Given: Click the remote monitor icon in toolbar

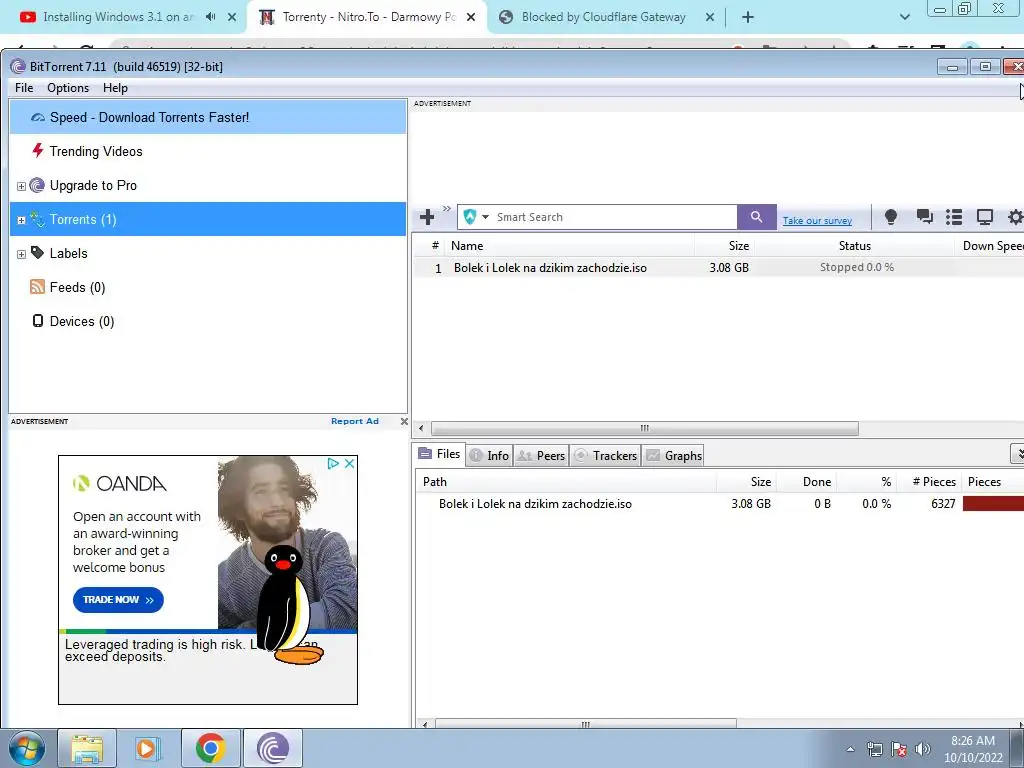Looking at the screenshot, I should (984, 217).
